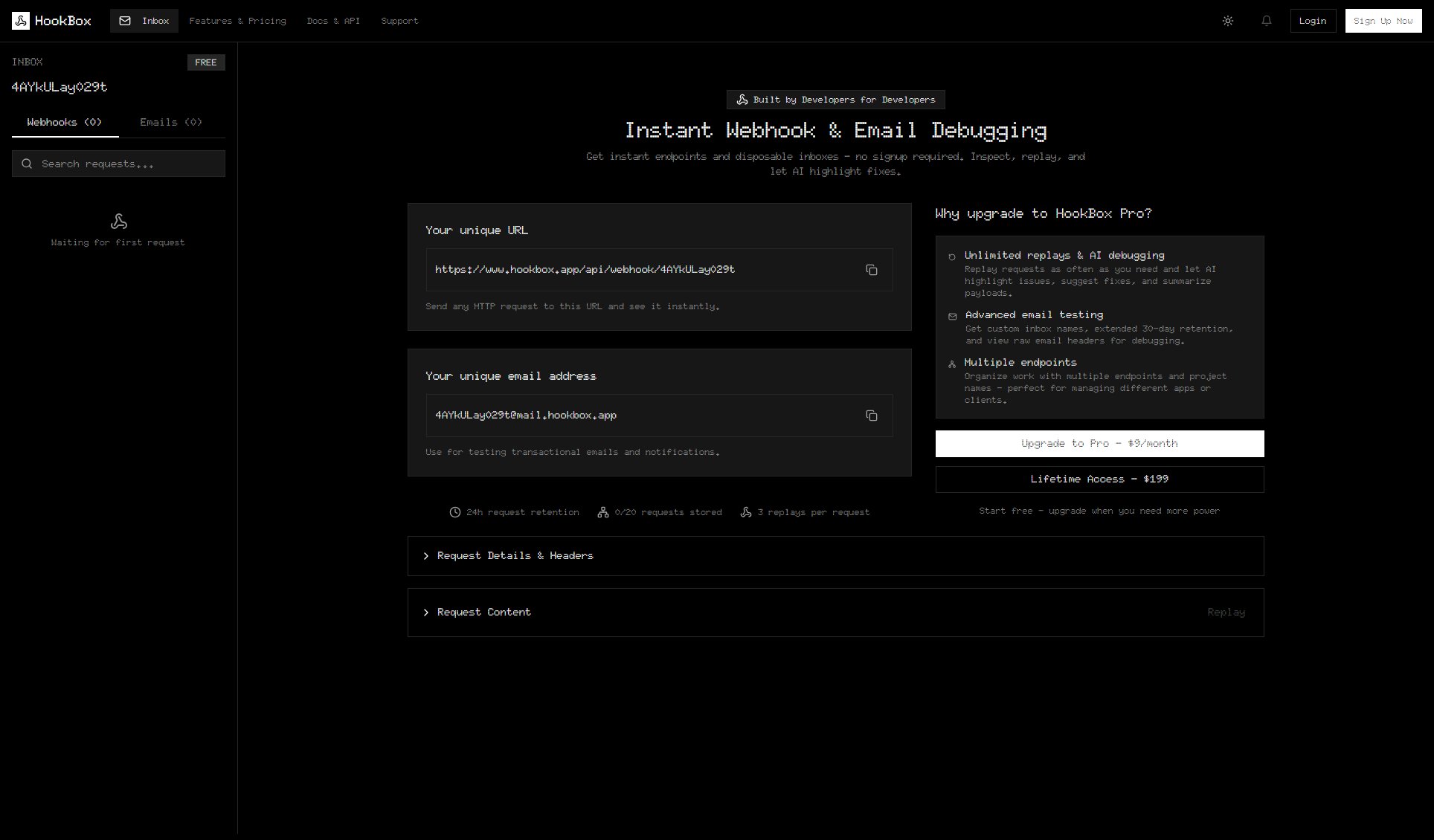Click the replay icon by Unlimited replays
This screenshot has height=840, width=1434.
pyautogui.click(x=952, y=256)
